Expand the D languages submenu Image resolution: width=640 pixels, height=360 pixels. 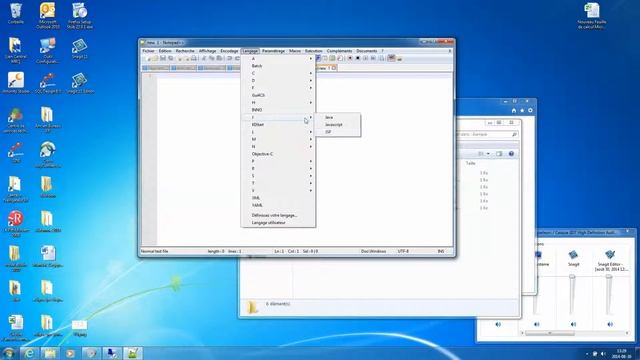(278, 80)
